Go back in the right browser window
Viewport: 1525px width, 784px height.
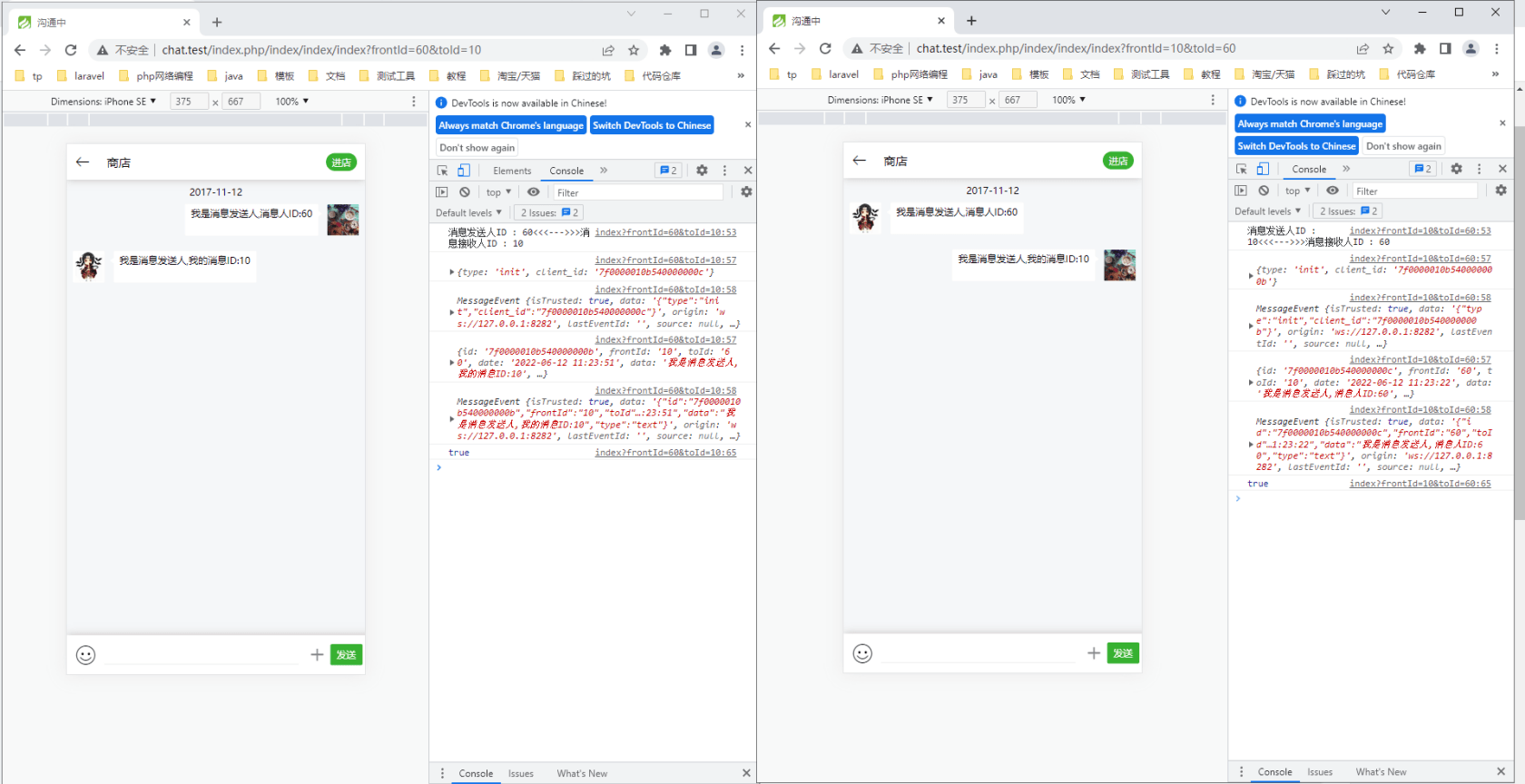pyautogui.click(x=774, y=48)
